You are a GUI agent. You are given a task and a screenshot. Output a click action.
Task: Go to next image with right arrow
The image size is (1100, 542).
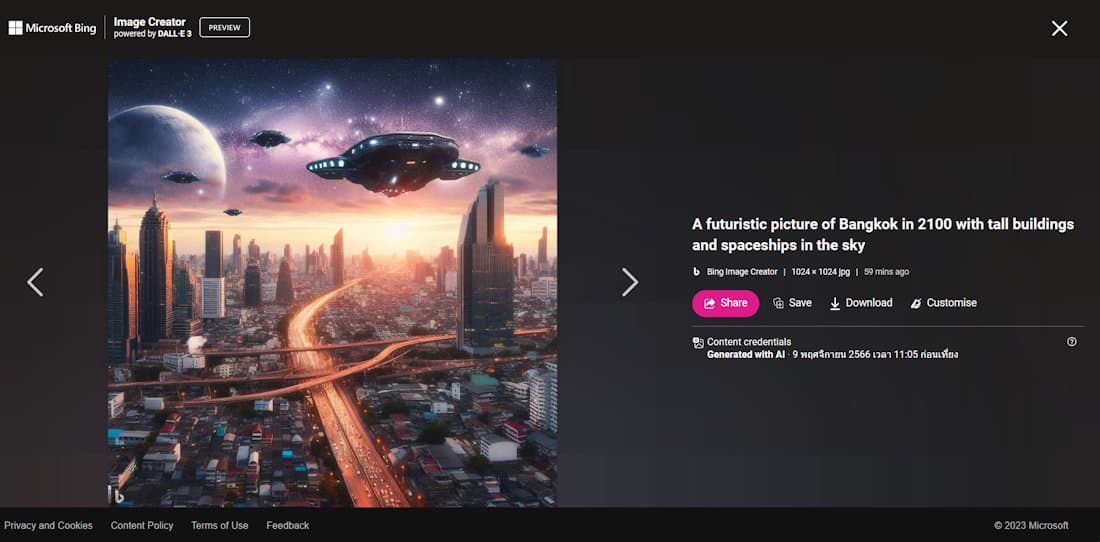click(x=629, y=282)
